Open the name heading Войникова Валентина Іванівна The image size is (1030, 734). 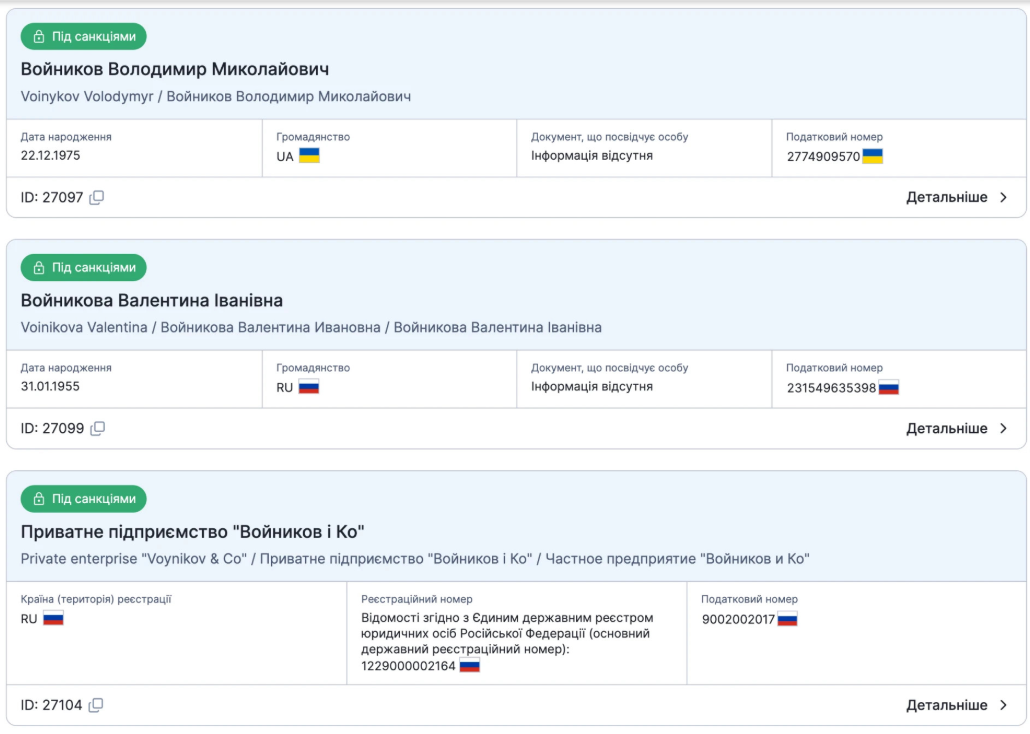pos(152,300)
